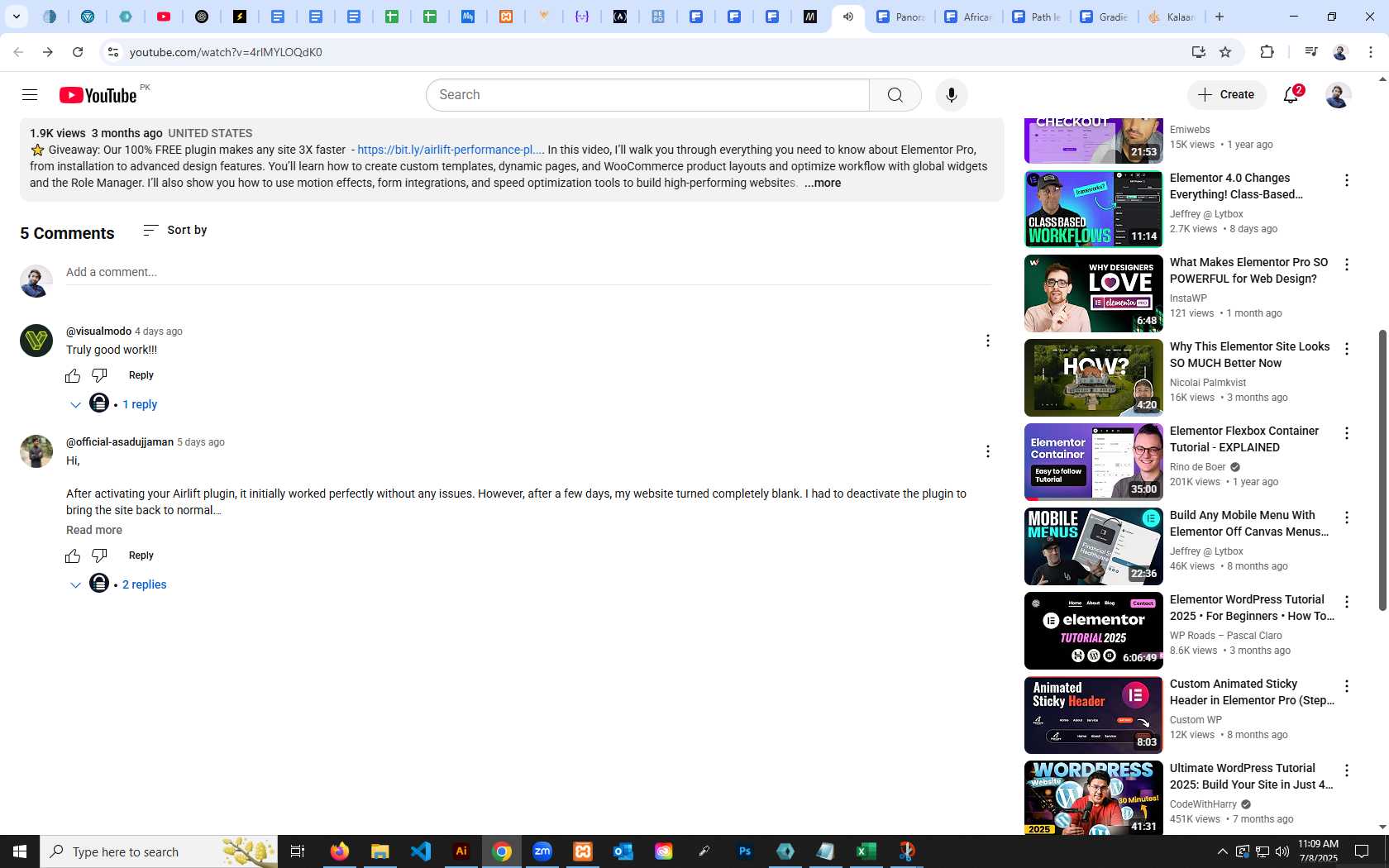Open Visual Studio Code from taskbar
This screenshot has width=1389, height=868.
click(x=421, y=851)
